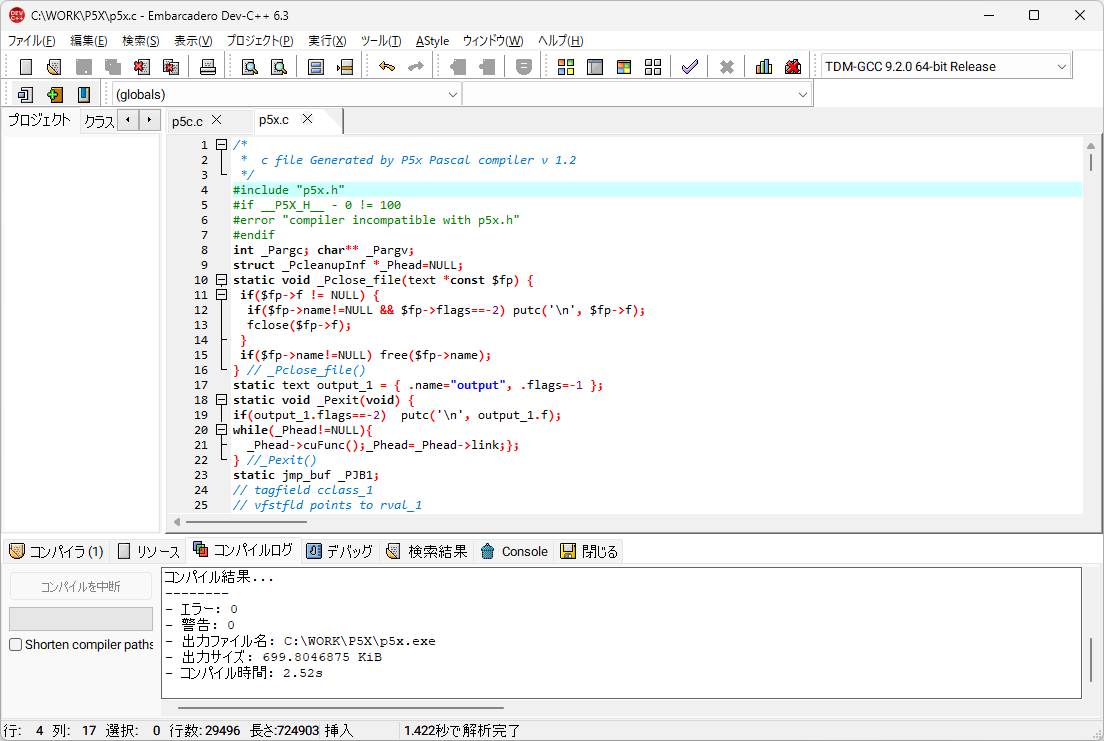The height and width of the screenshot is (741, 1104).
Task: Compile with the four-colored-squares icon
Action: 565,67
